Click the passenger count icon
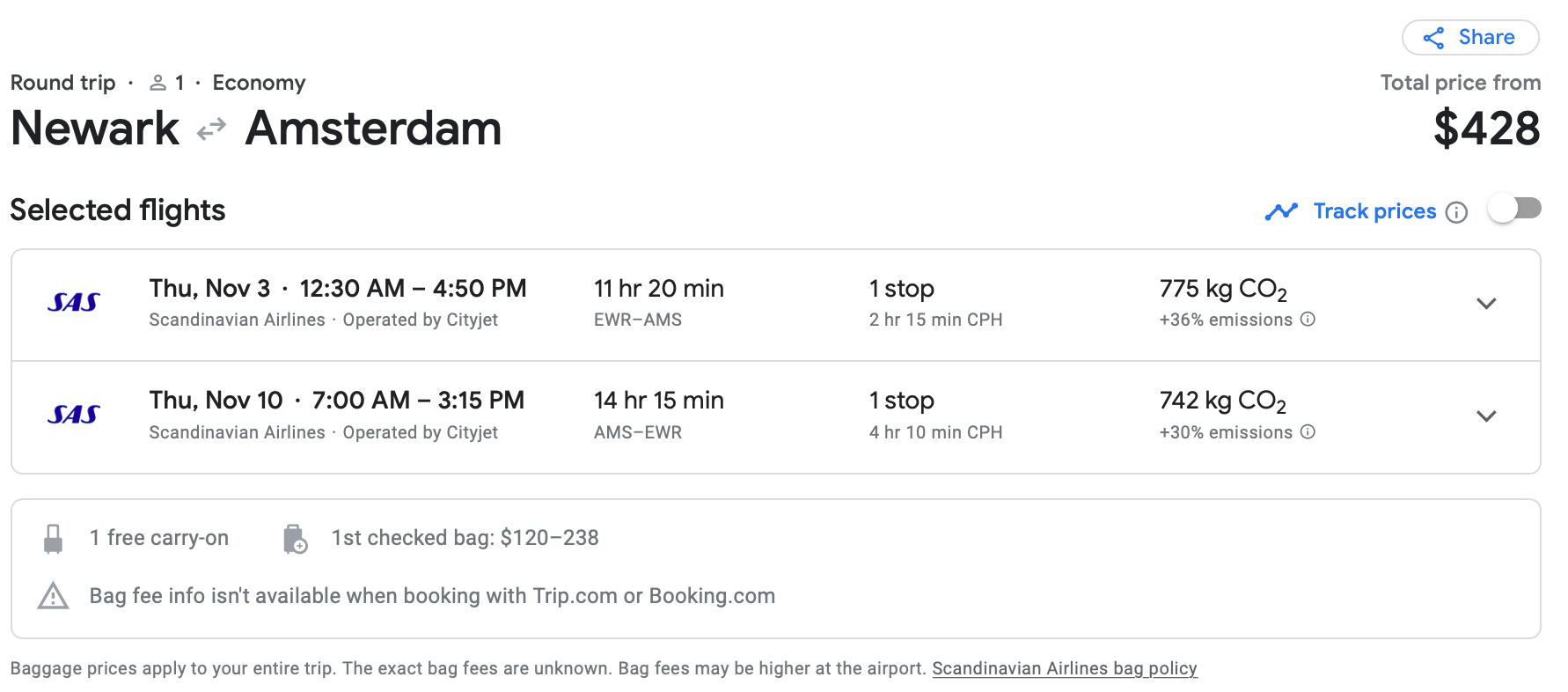The width and height of the screenshot is (1568, 692). [158, 83]
